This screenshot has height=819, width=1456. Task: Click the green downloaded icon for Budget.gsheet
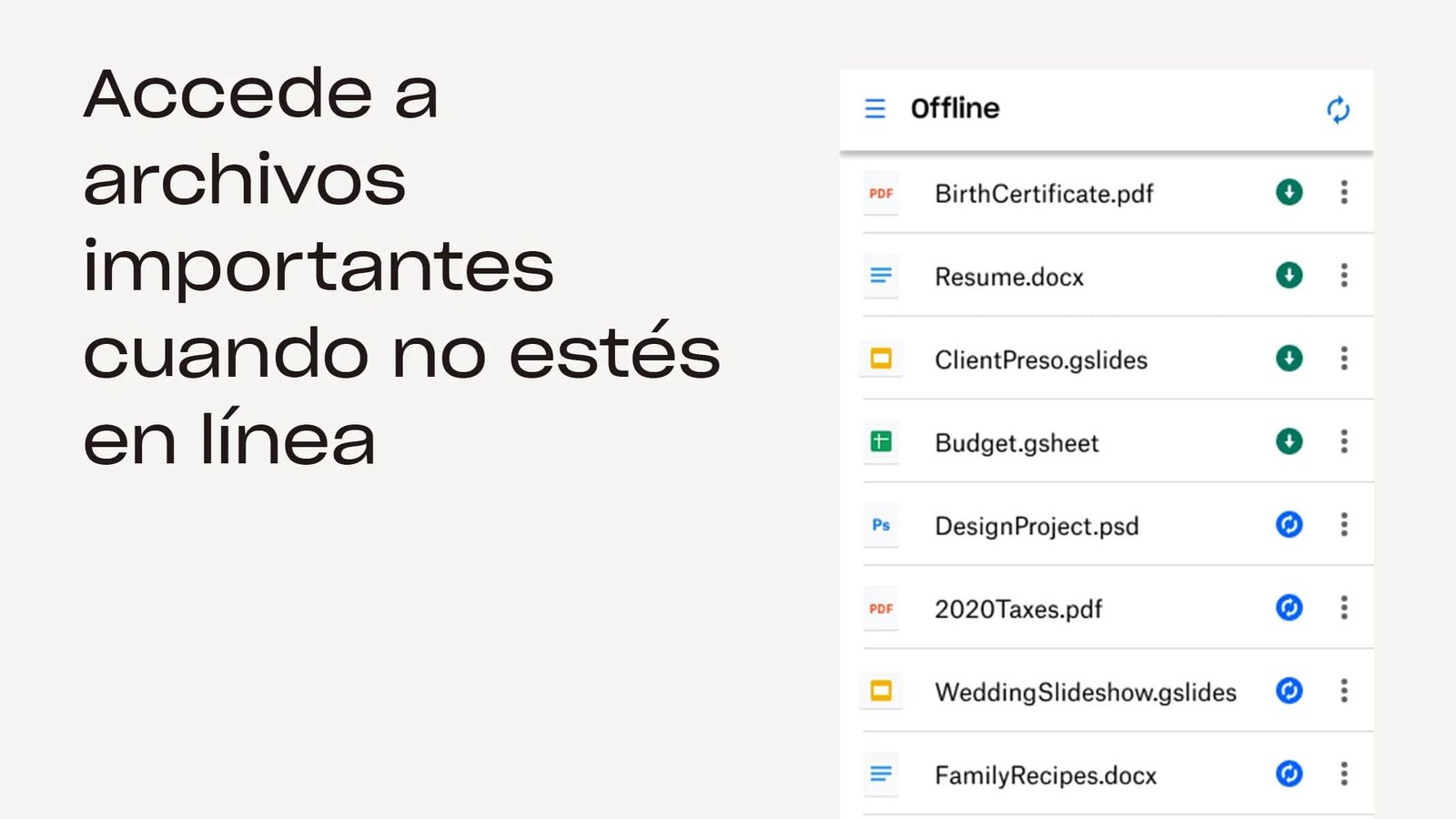click(x=1289, y=441)
